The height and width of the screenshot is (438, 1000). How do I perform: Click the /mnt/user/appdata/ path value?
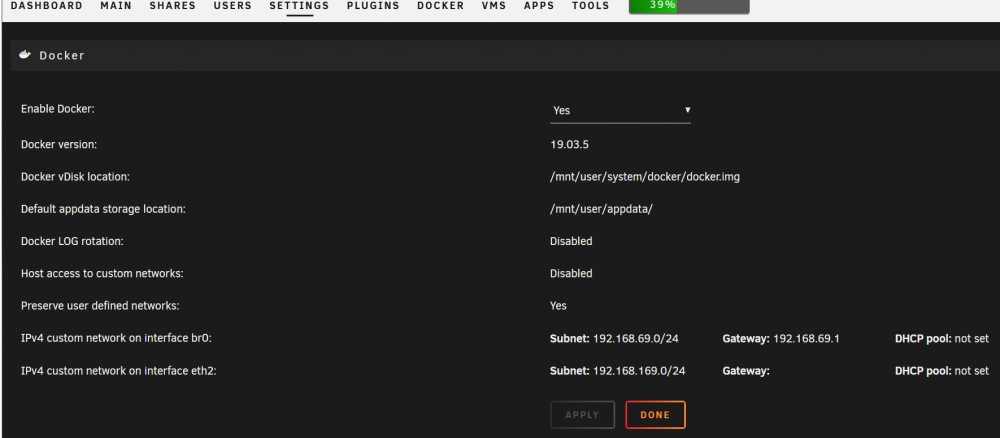601,209
